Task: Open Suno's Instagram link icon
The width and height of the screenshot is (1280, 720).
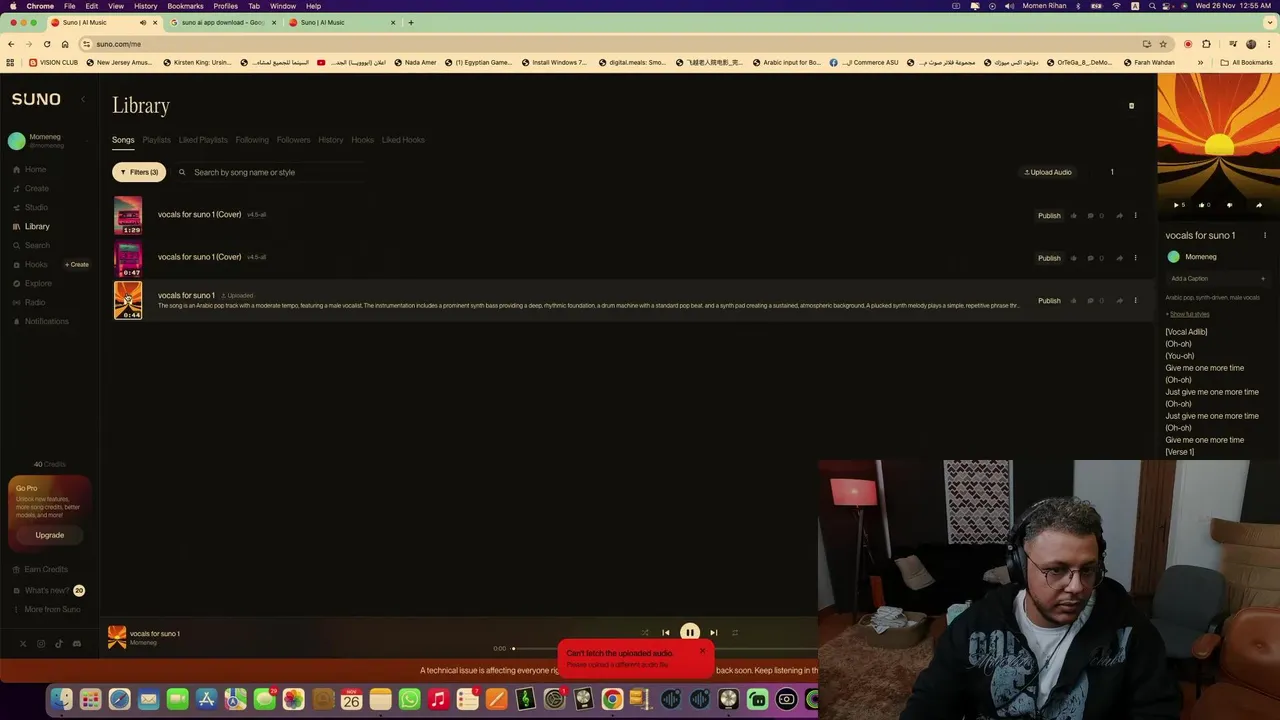Action: (41, 644)
